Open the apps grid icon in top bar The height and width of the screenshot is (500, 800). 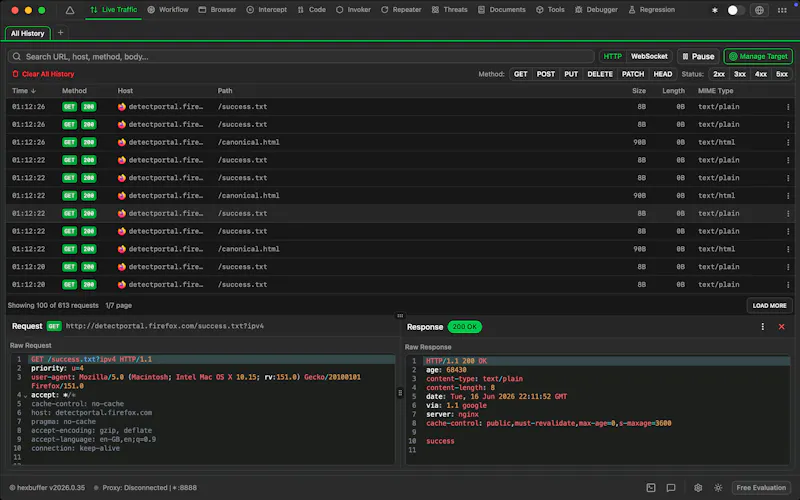click(x=782, y=10)
